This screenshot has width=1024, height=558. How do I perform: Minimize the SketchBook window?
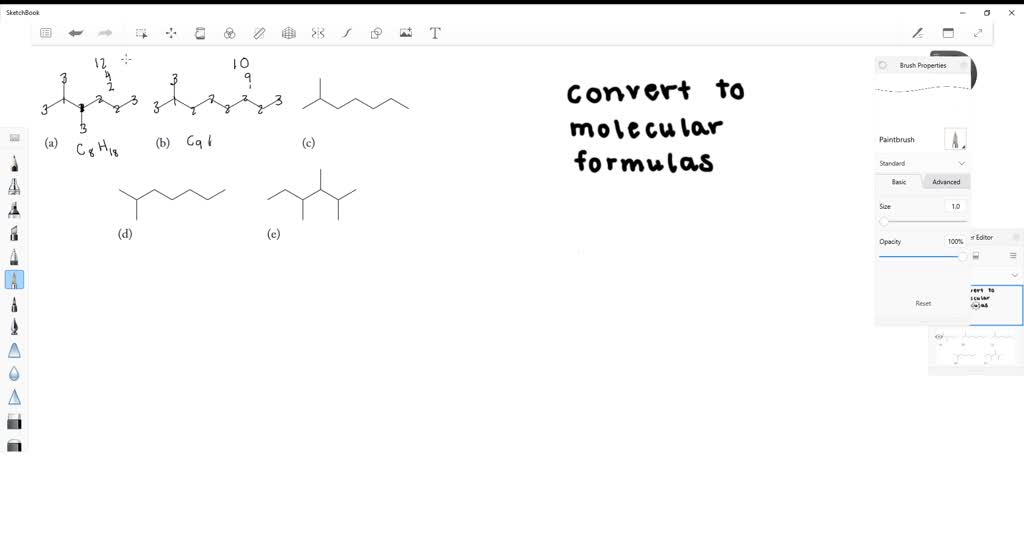(x=963, y=12)
